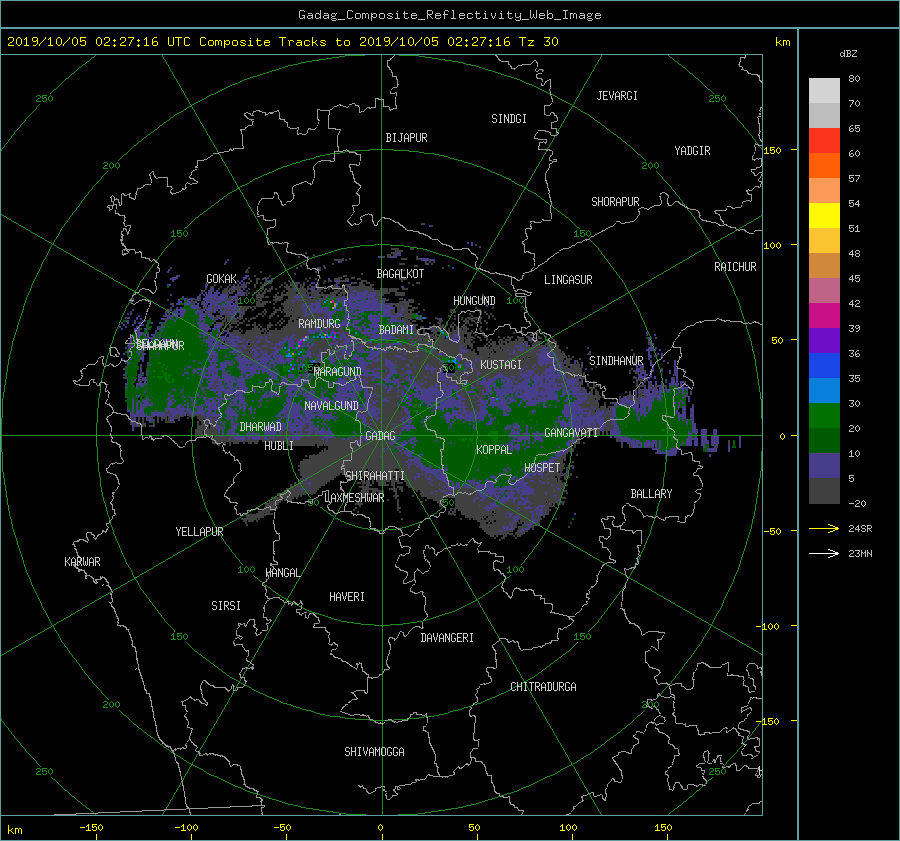Click the YELLAPUR city label
The width and height of the screenshot is (900, 841).
[199, 532]
